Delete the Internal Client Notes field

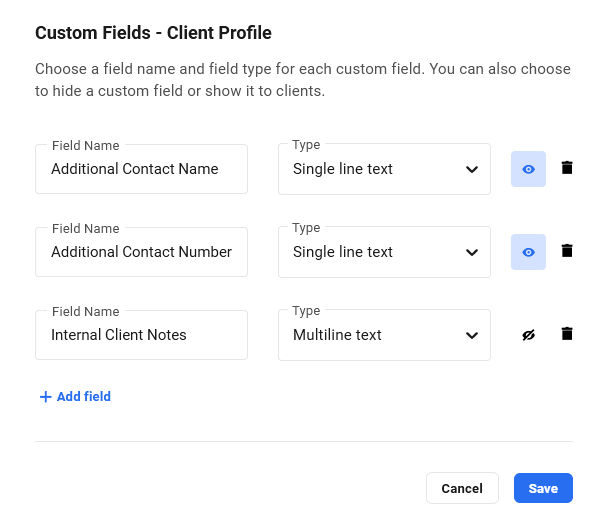pos(567,334)
